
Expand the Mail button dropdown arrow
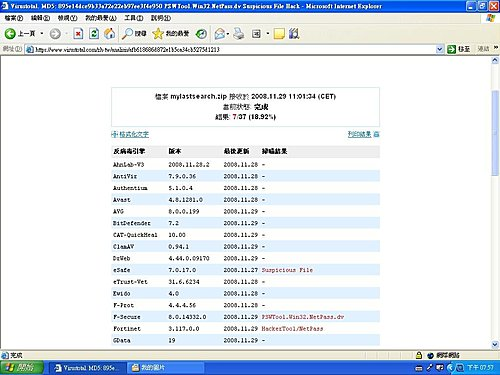tap(228, 34)
